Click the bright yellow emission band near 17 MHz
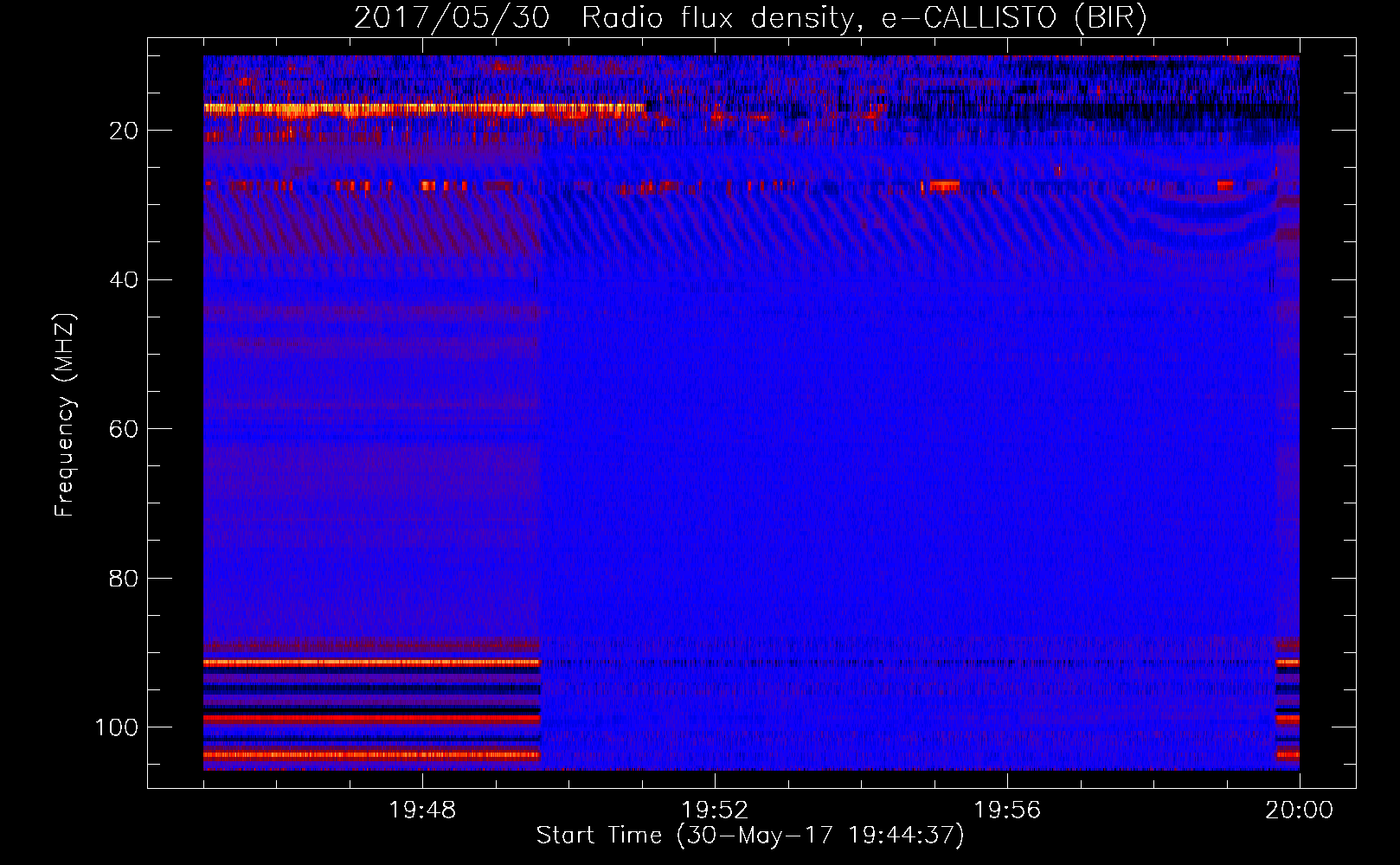This screenshot has width=1400, height=865. [x=424, y=109]
